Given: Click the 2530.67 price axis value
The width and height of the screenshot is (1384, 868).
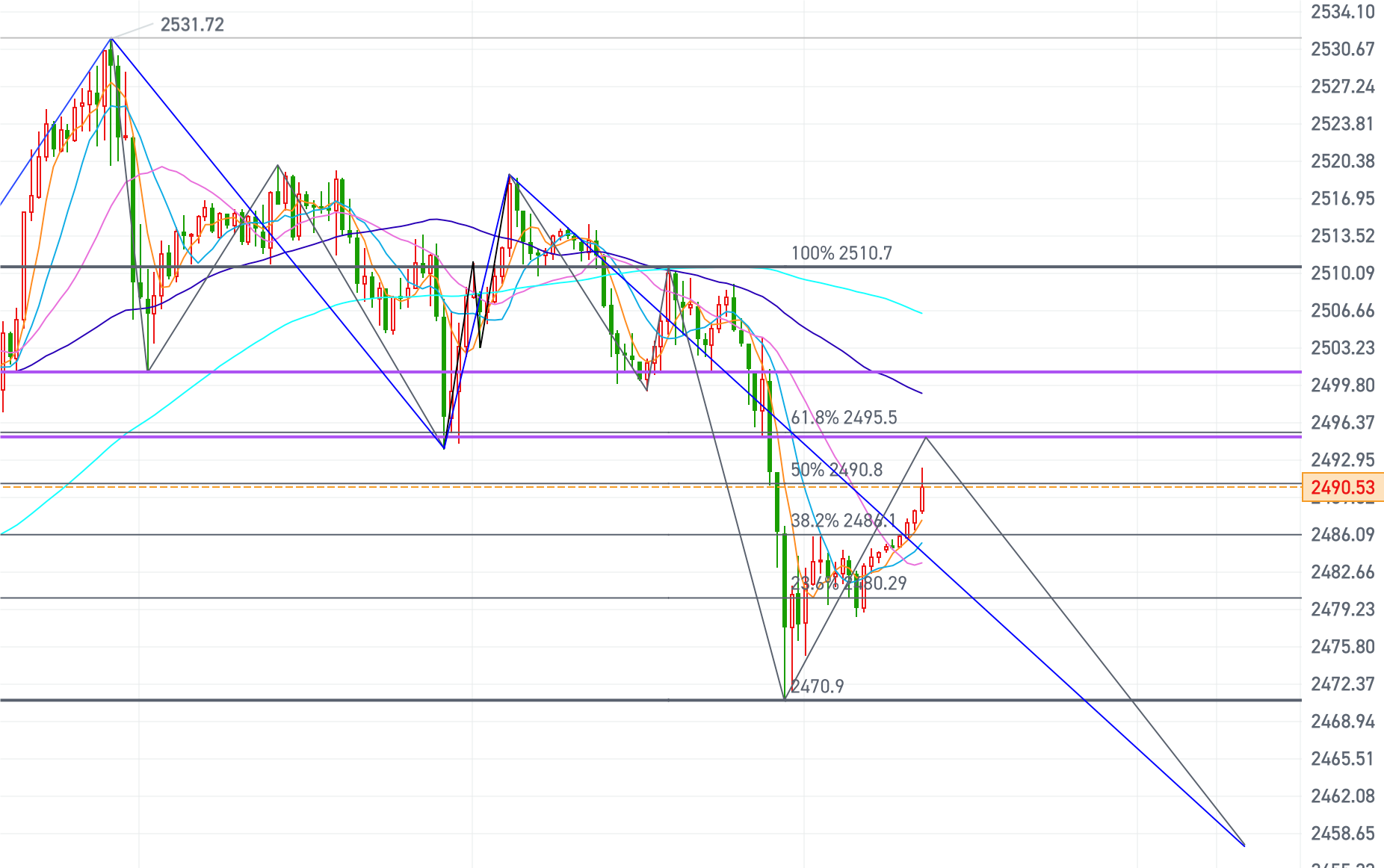Looking at the screenshot, I should click(1343, 49).
